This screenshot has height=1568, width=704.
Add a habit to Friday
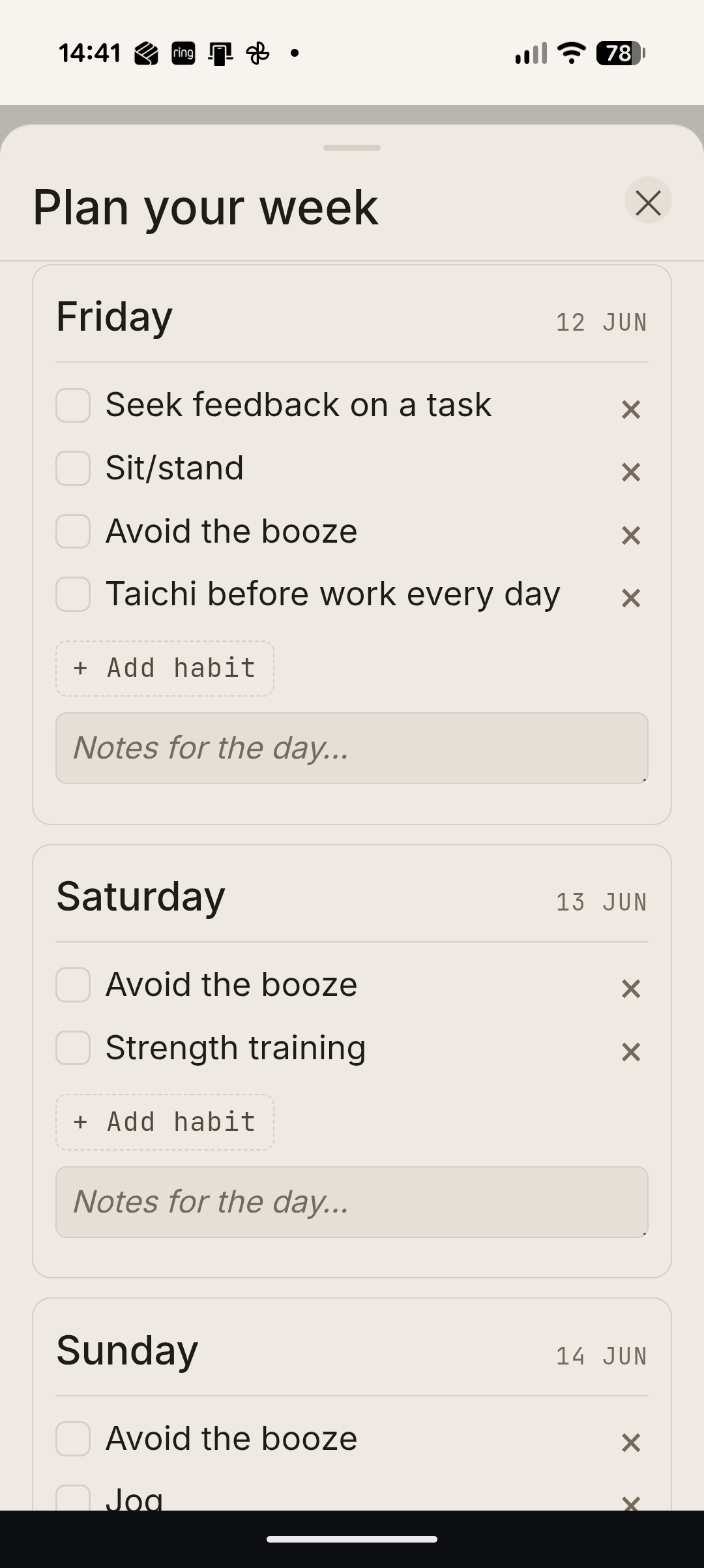165,669
